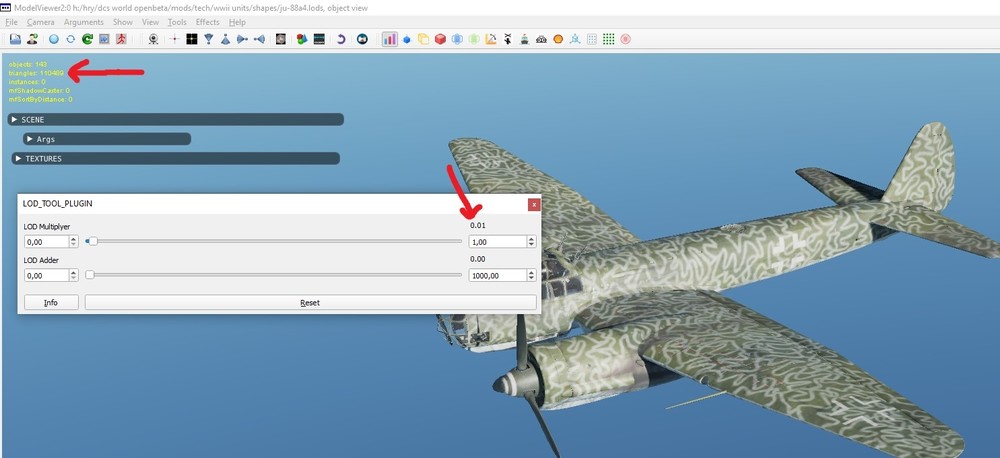Click the triangles: 110489 statistic text
Screen dimensions: 1000x458
[x=36, y=73]
